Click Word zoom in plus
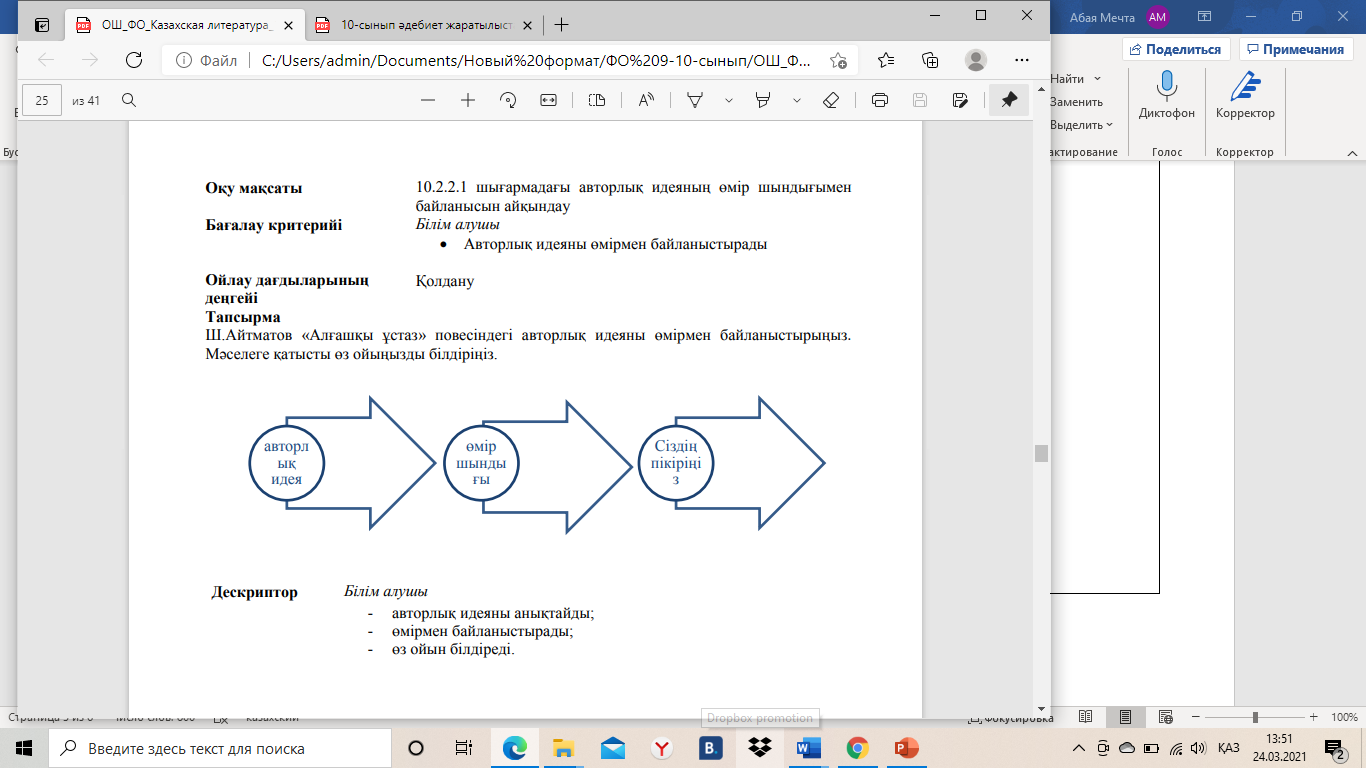The image size is (1366, 768). point(1312,718)
